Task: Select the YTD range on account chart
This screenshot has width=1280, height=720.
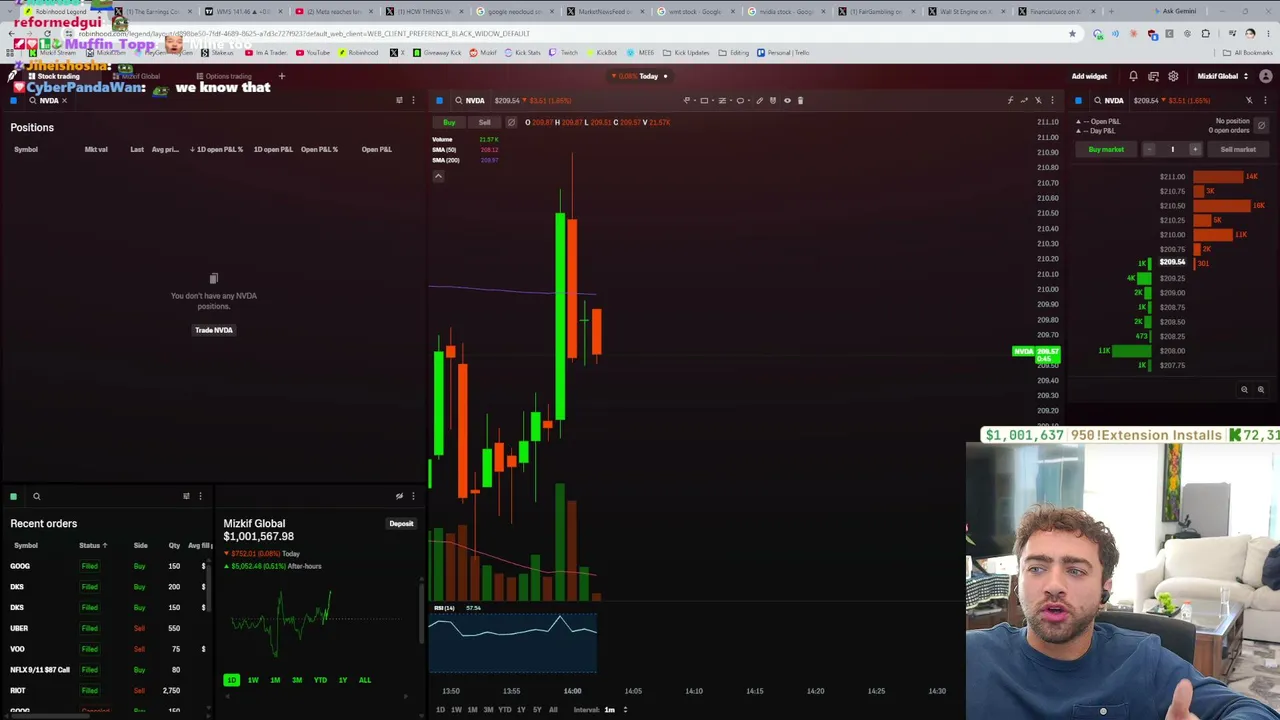Action: click(320, 680)
